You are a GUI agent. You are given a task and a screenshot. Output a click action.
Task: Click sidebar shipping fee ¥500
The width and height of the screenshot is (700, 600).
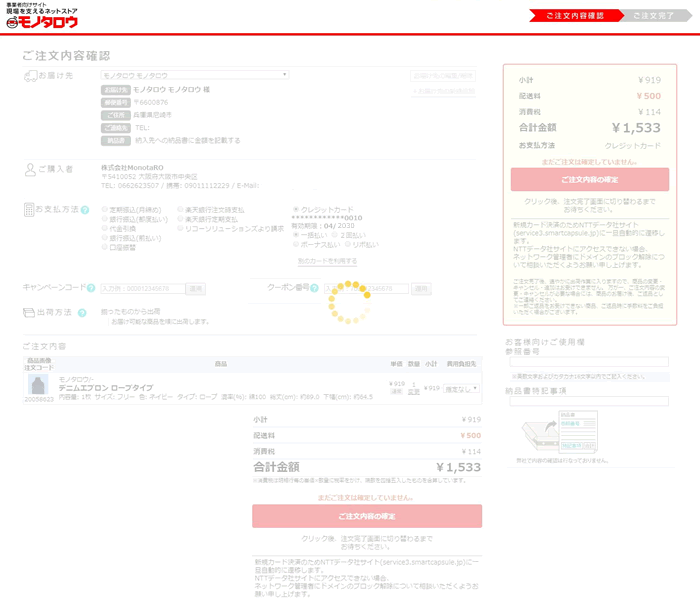649,96
